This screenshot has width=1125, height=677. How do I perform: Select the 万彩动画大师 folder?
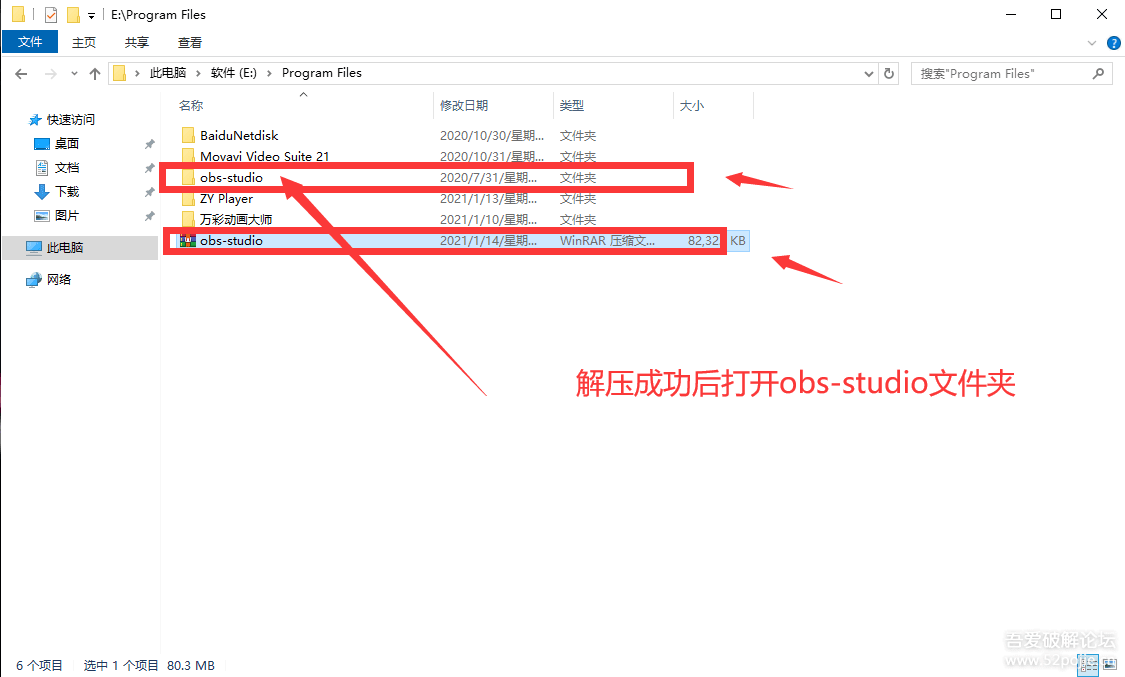pos(236,219)
